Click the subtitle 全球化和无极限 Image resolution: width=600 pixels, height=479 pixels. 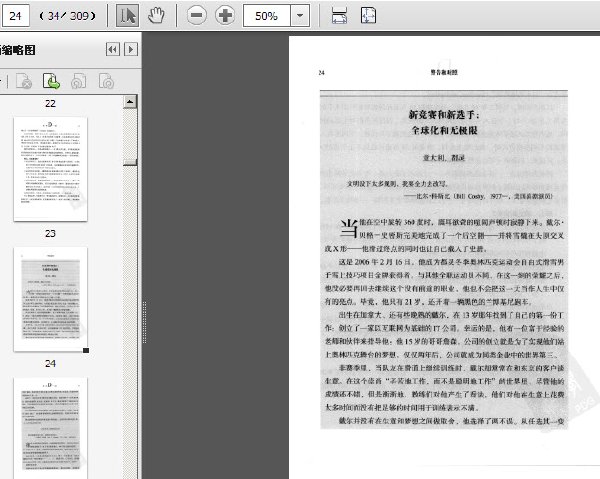(444, 130)
